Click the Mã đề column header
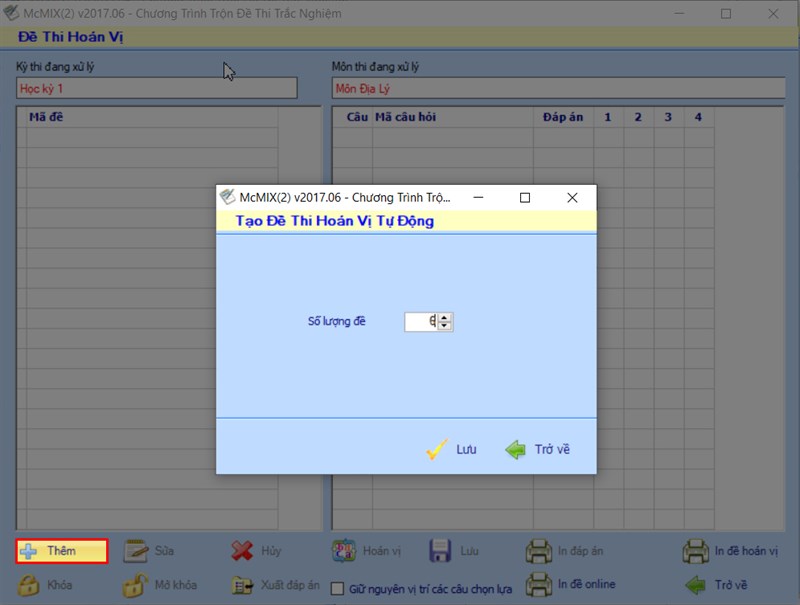The width and height of the screenshot is (800, 605). pos(46,117)
